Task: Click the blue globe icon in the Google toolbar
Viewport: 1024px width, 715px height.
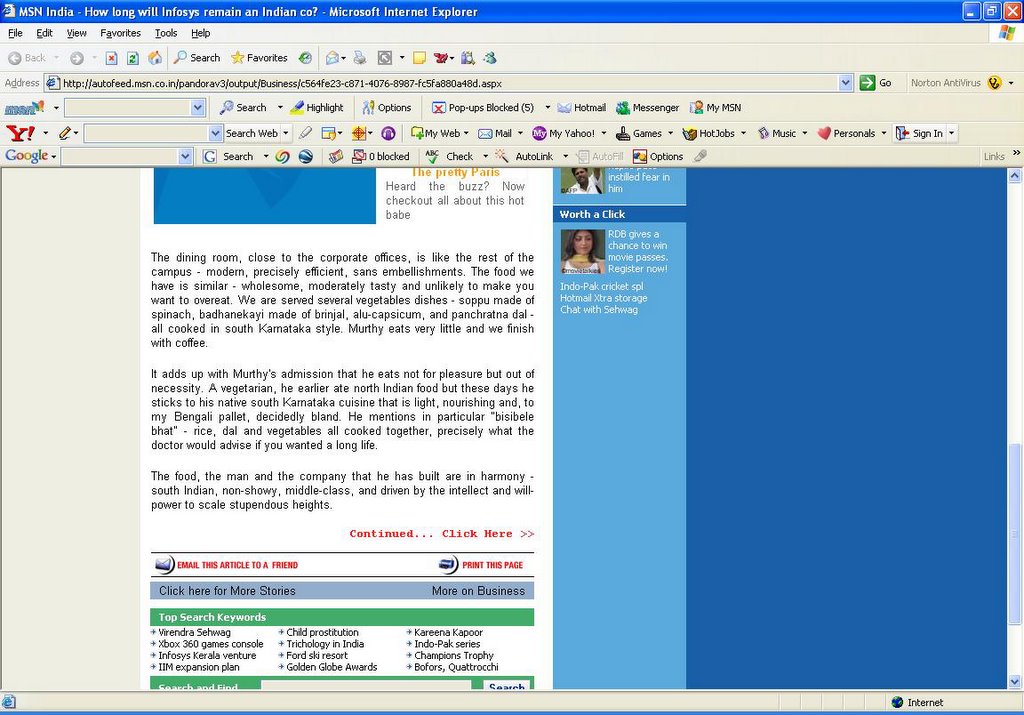Action: [306, 157]
